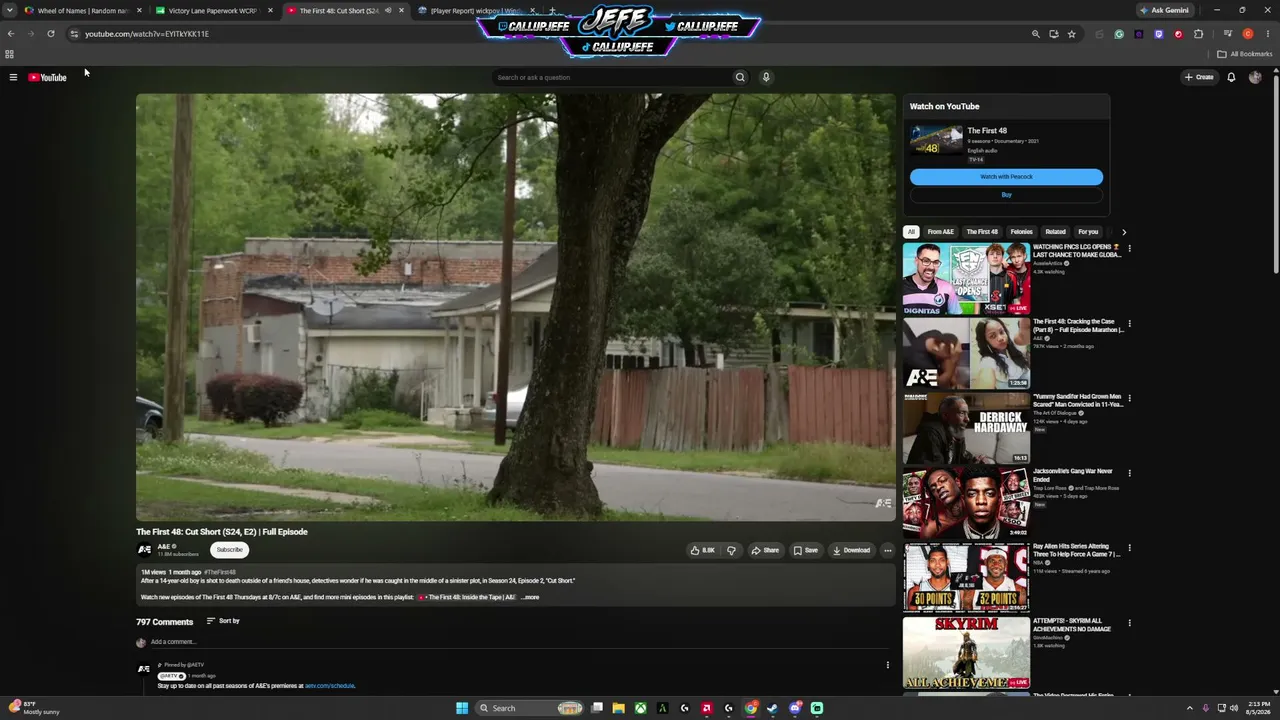This screenshot has width=1280, height=720.
Task: Open YouTube notifications bell
Action: (1231, 77)
